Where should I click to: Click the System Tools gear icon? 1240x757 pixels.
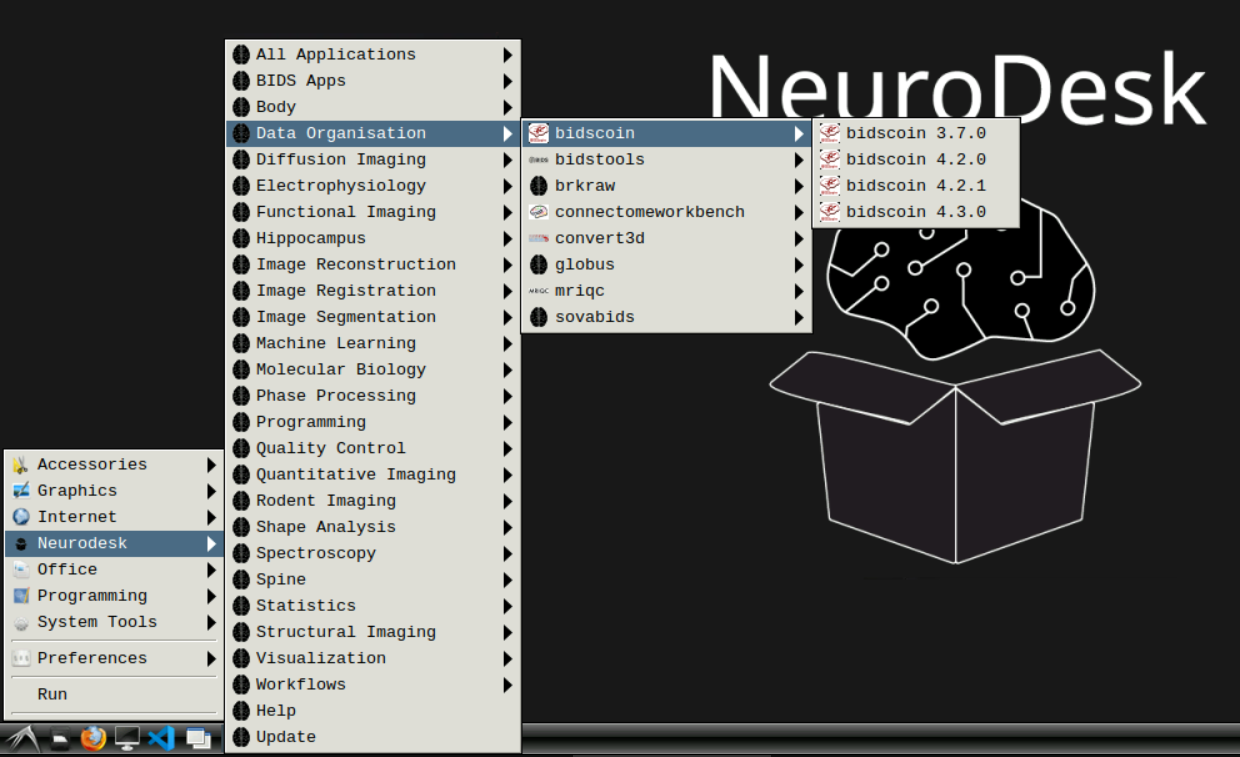[21, 622]
